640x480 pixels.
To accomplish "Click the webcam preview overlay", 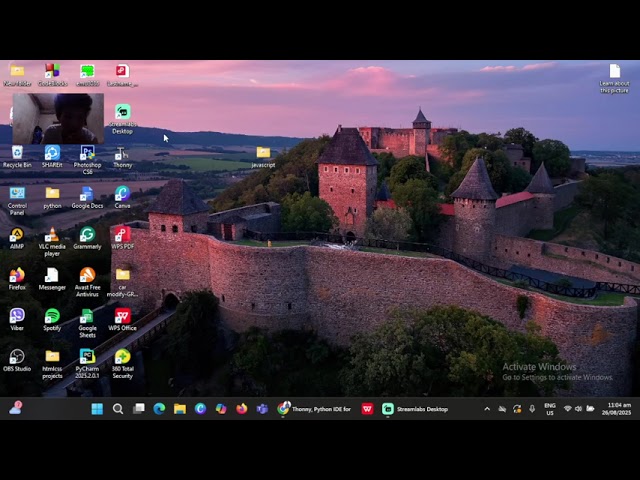I will pos(58,118).
